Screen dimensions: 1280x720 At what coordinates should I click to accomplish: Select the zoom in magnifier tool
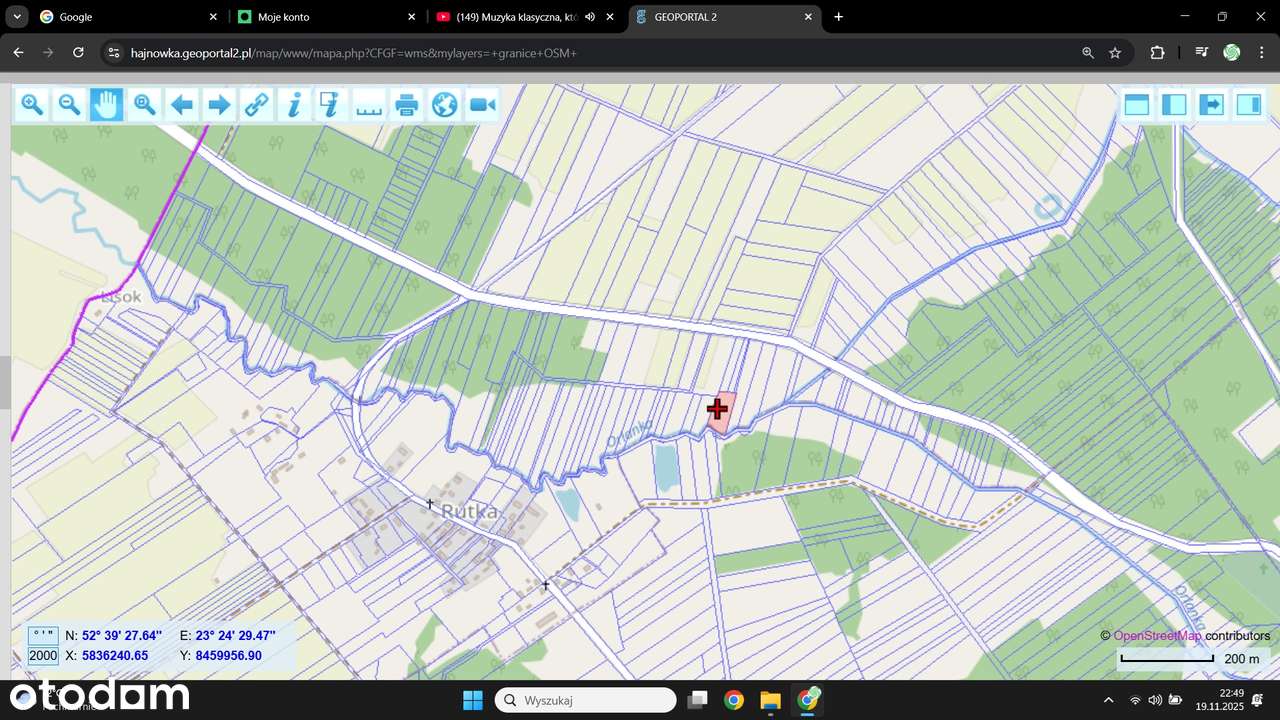click(x=32, y=104)
